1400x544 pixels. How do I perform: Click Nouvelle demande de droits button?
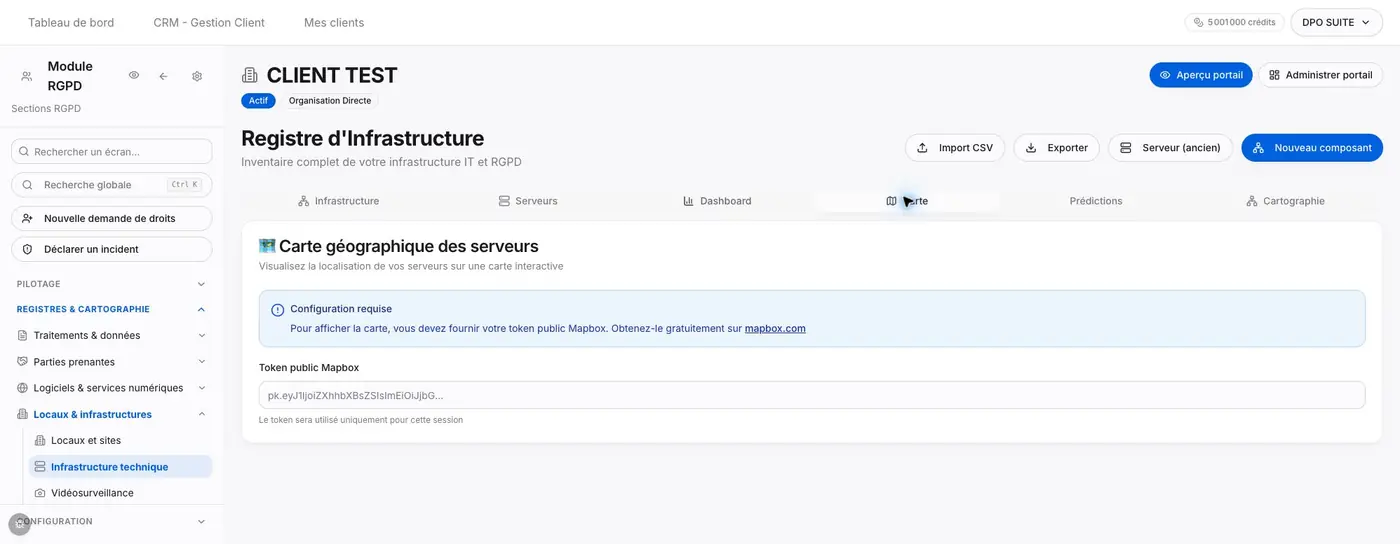(x=112, y=218)
